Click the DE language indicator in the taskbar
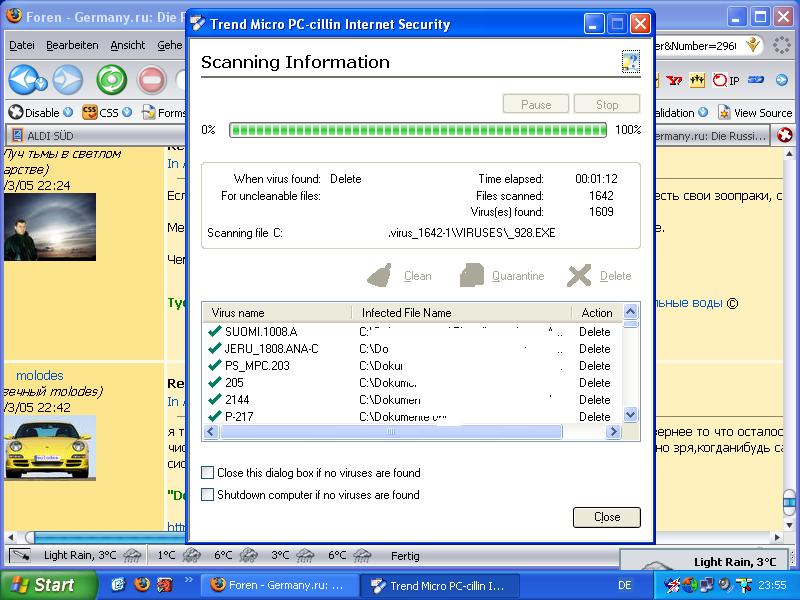The height and width of the screenshot is (600, 800). point(624,585)
